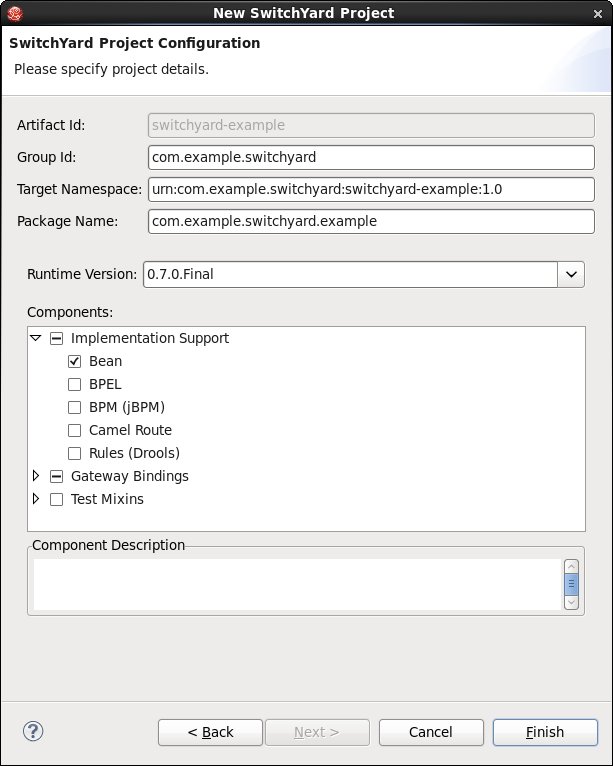Collapse the Implementation Support tree node
Viewport: 613px width, 766px height.
click(36, 338)
